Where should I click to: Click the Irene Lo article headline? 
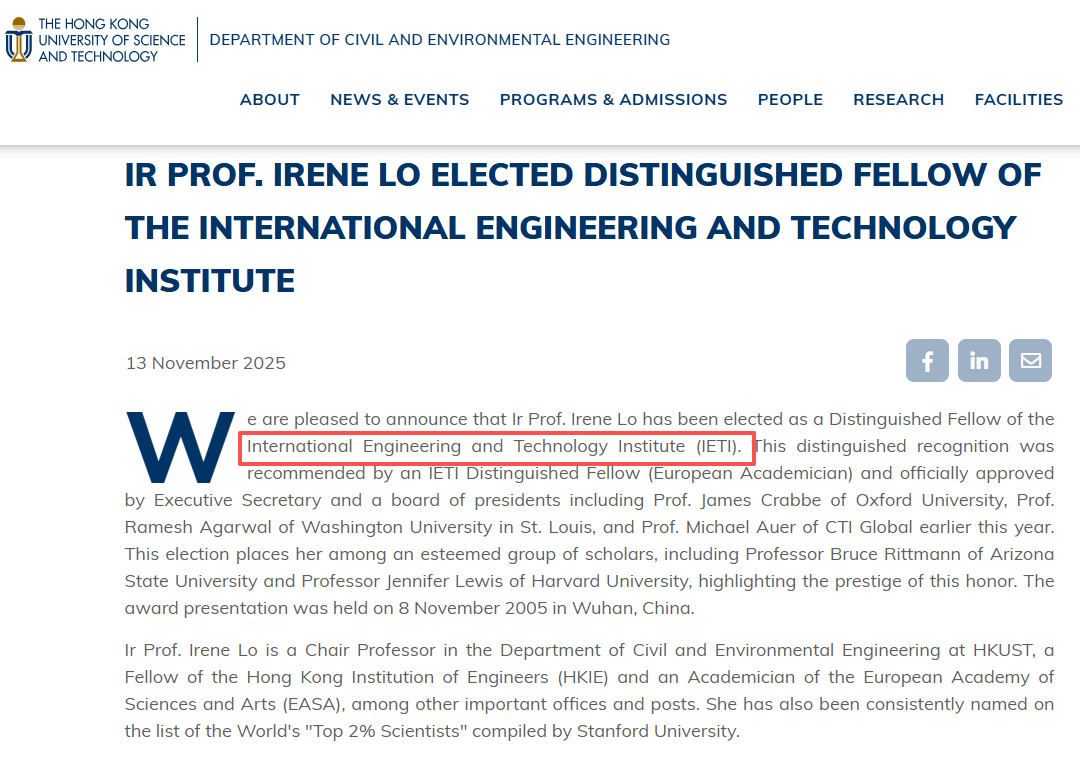[583, 228]
